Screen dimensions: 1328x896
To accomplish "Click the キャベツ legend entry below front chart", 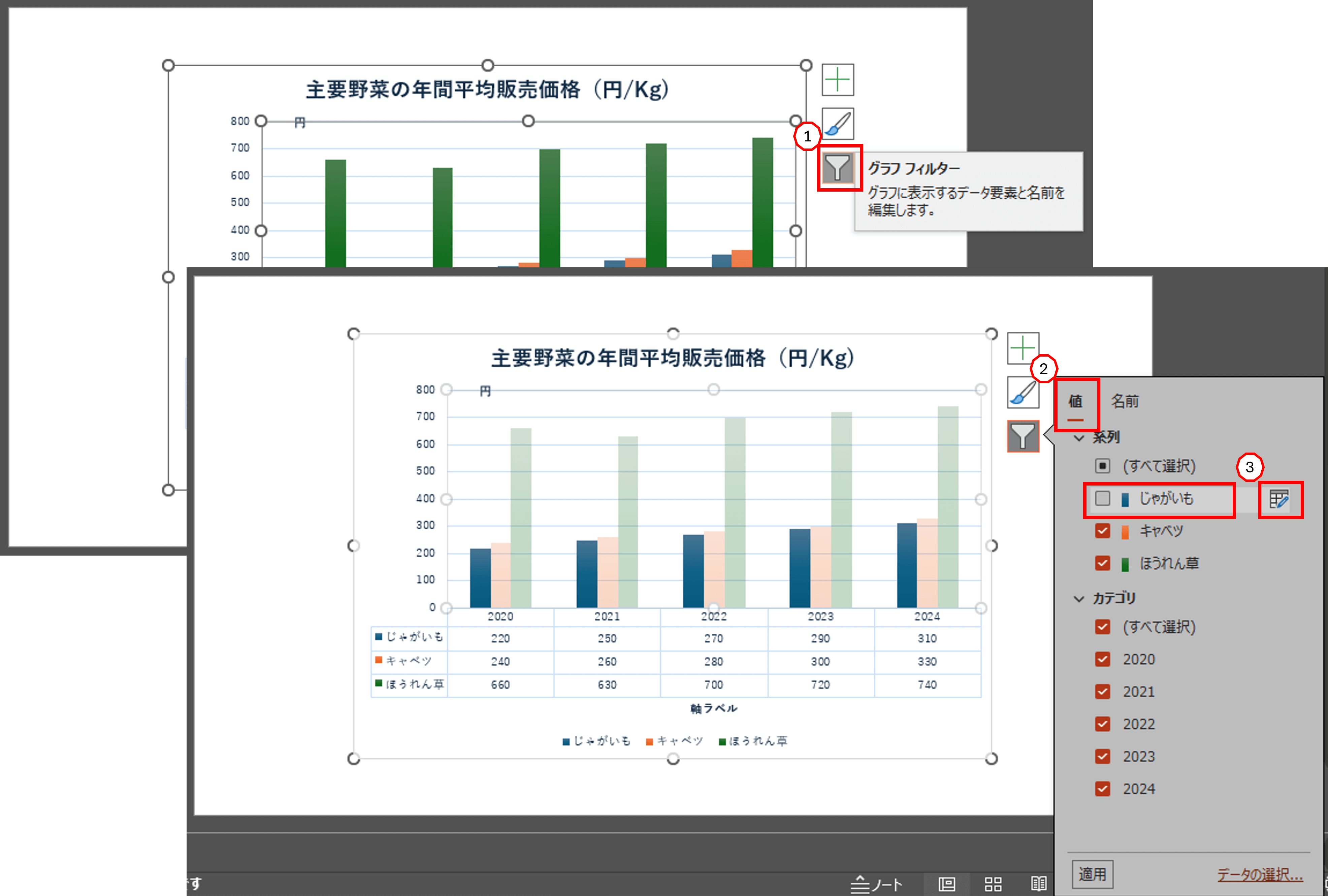I will pos(674,741).
